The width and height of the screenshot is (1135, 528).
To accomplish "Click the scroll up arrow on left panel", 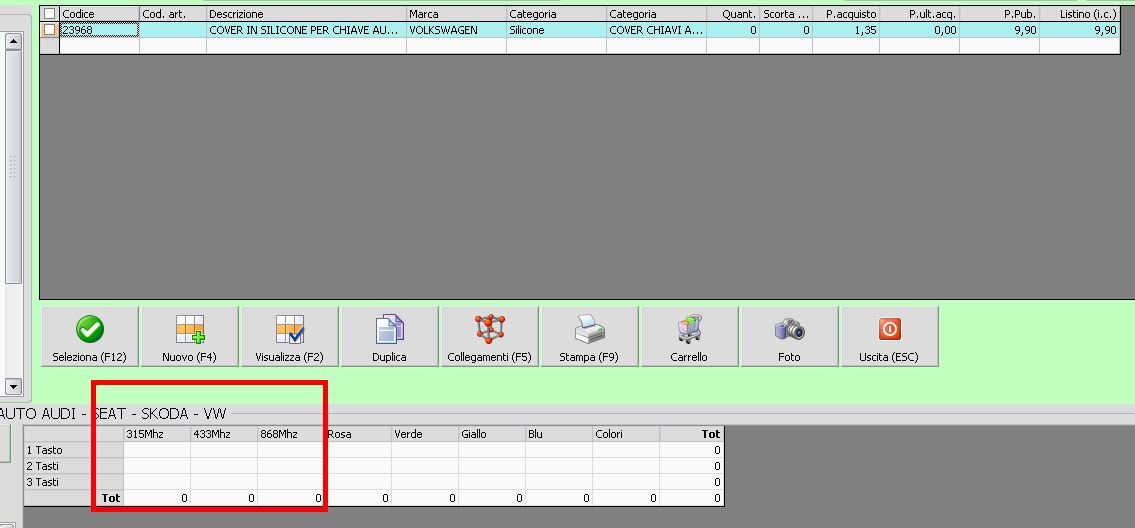I will tap(13, 41).
